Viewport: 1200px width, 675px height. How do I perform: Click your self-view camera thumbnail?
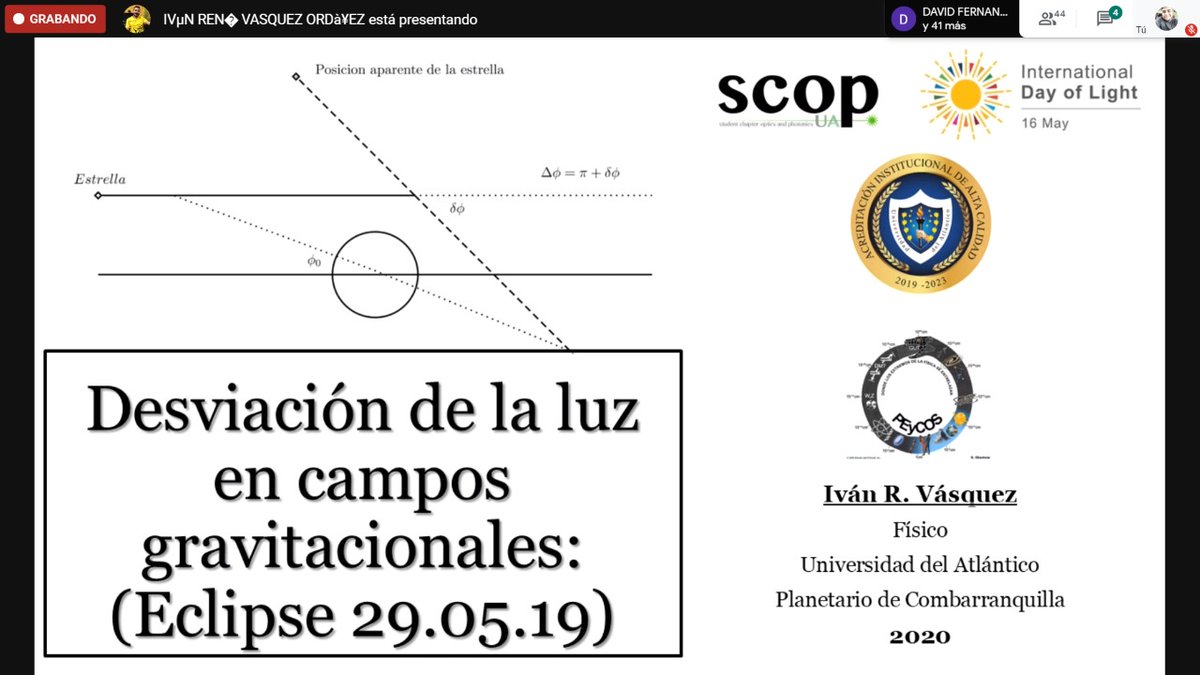(x=1165, y=18)
